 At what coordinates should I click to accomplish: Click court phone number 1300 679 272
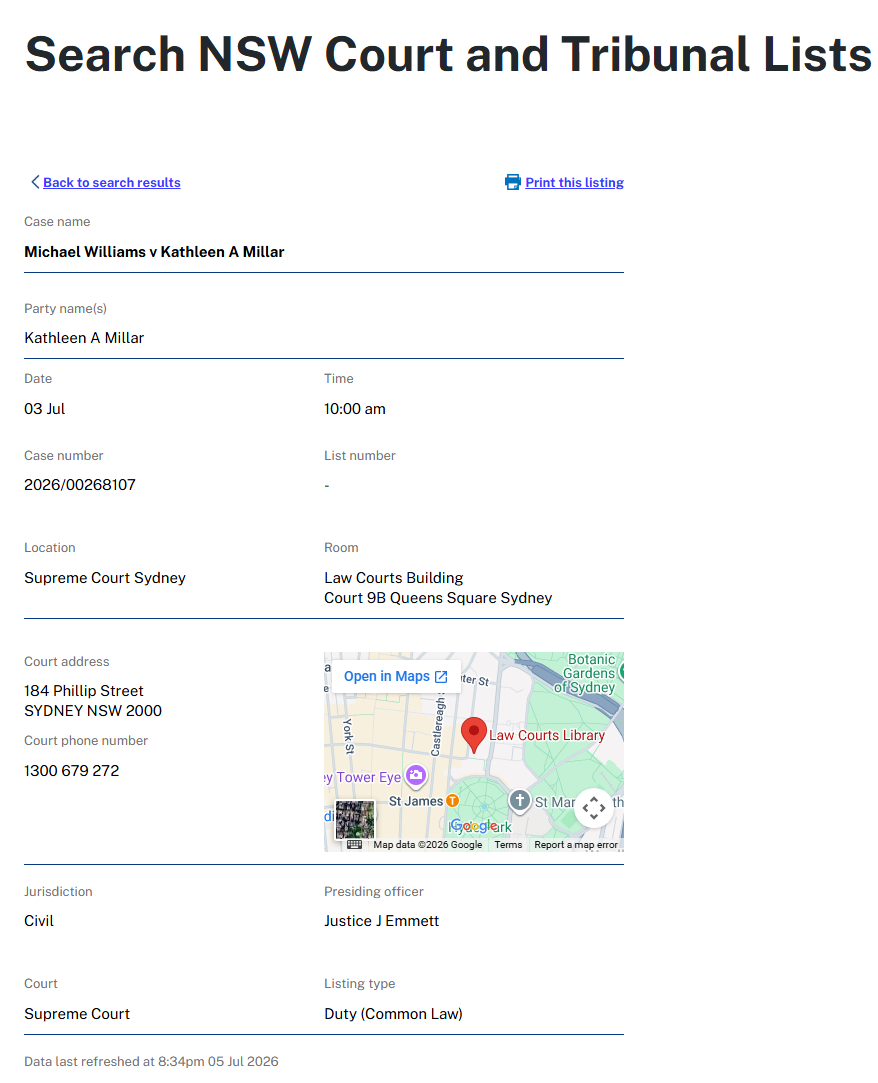click(x=72, y=771)
